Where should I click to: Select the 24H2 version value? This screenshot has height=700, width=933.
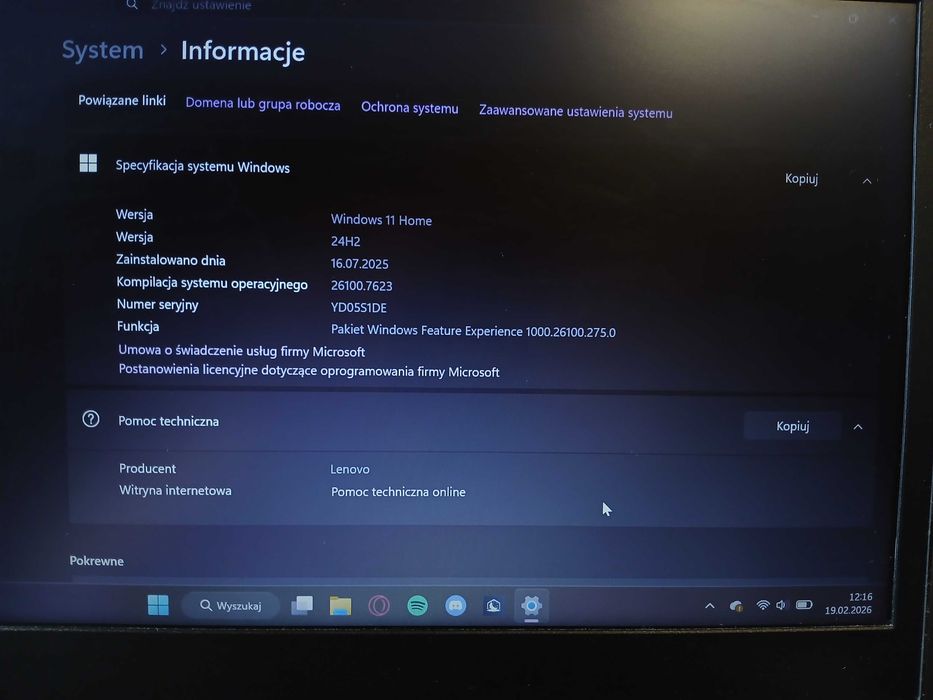(x=346, y=242)
